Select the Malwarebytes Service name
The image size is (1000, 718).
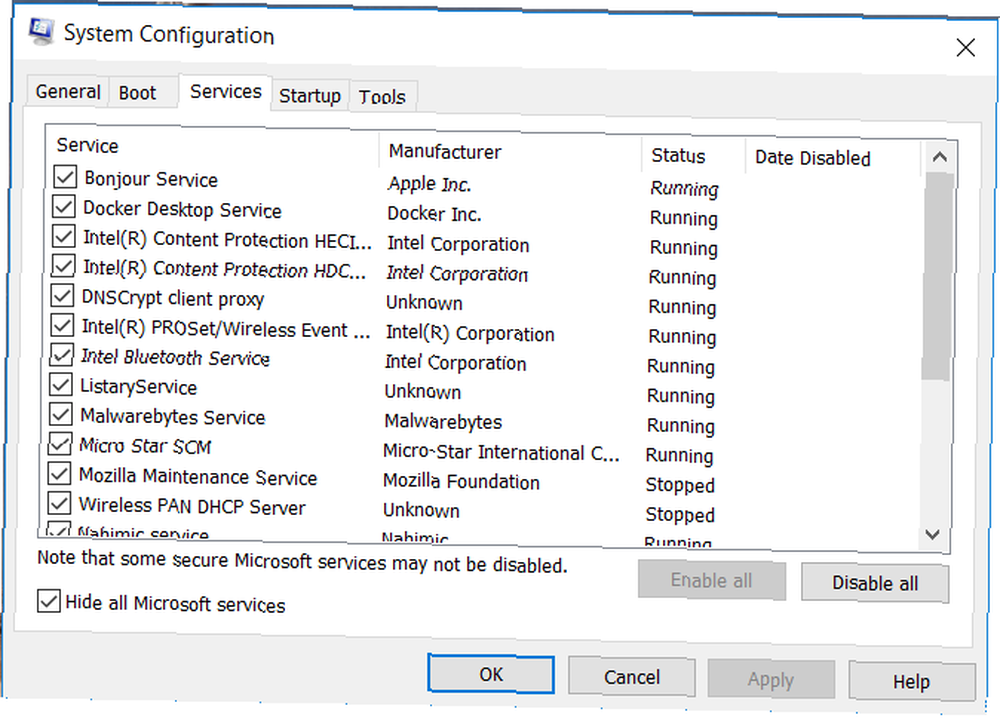173,416
